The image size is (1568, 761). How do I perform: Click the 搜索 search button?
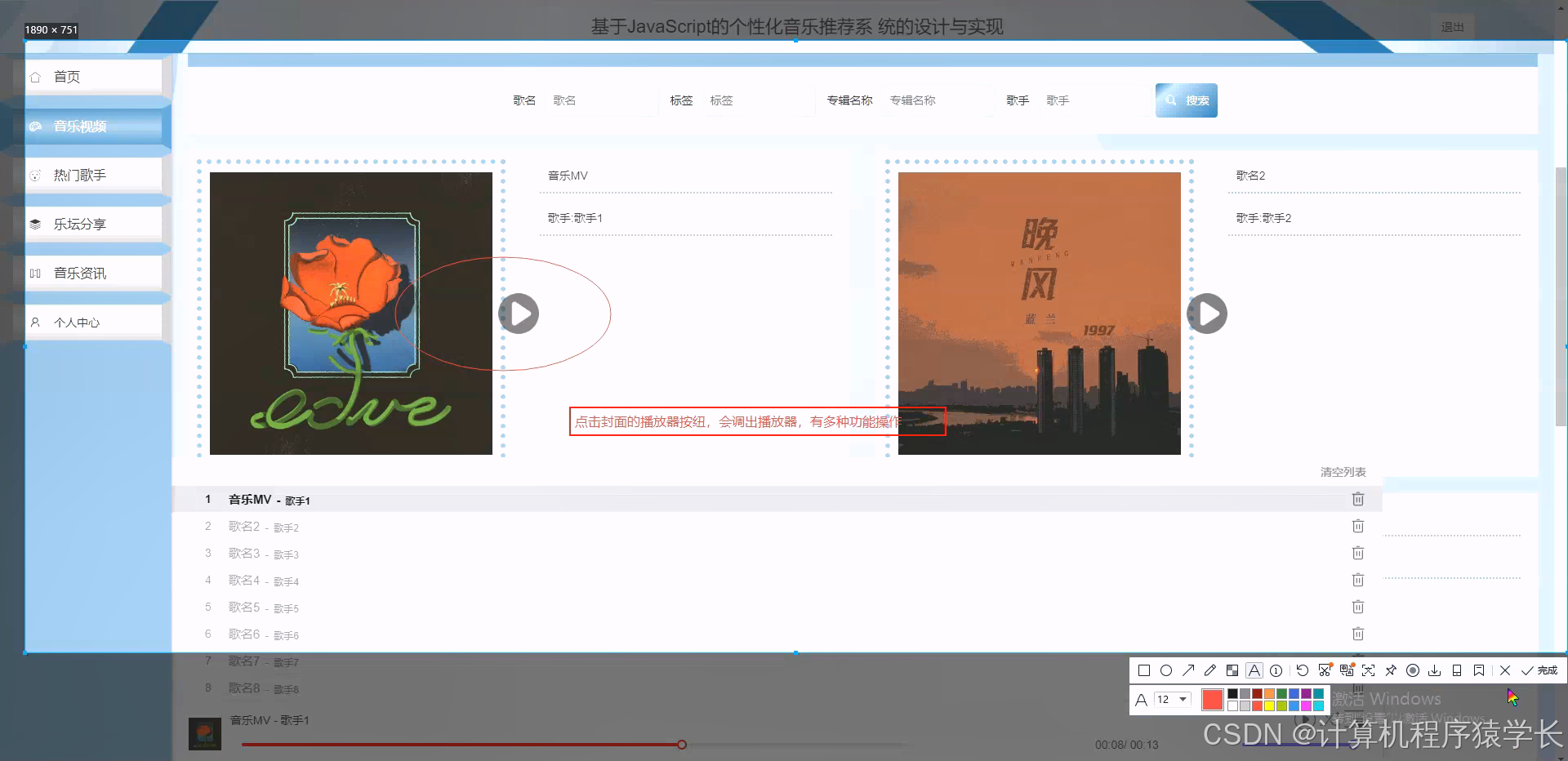tap(1186, 100)
